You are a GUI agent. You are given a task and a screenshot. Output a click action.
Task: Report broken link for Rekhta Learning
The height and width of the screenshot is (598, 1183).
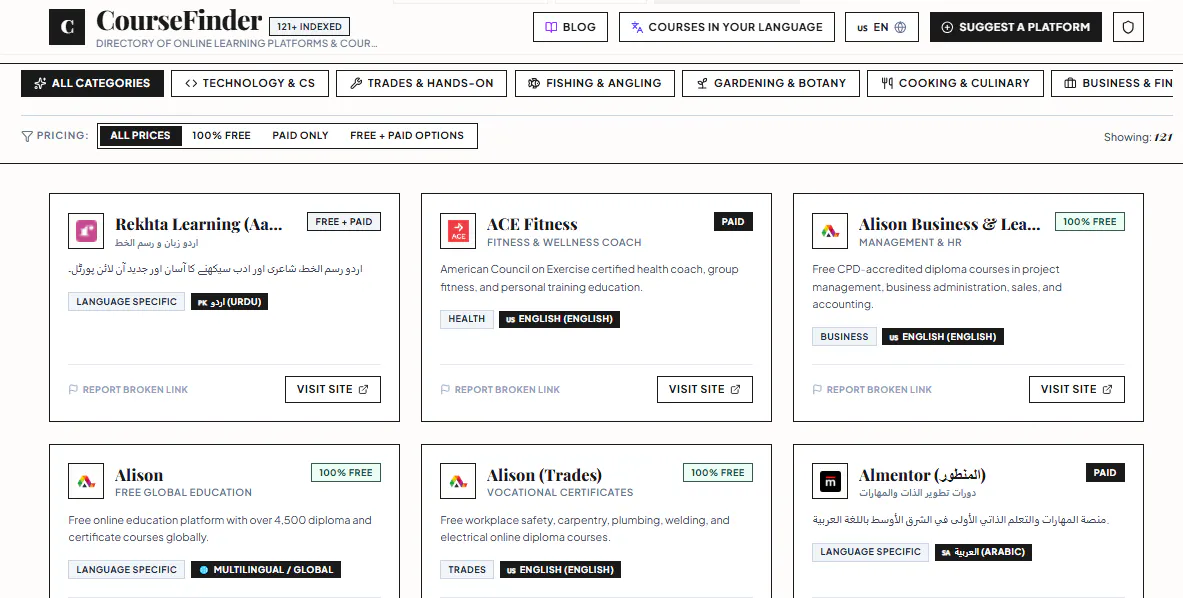click(x=128, y=390)
